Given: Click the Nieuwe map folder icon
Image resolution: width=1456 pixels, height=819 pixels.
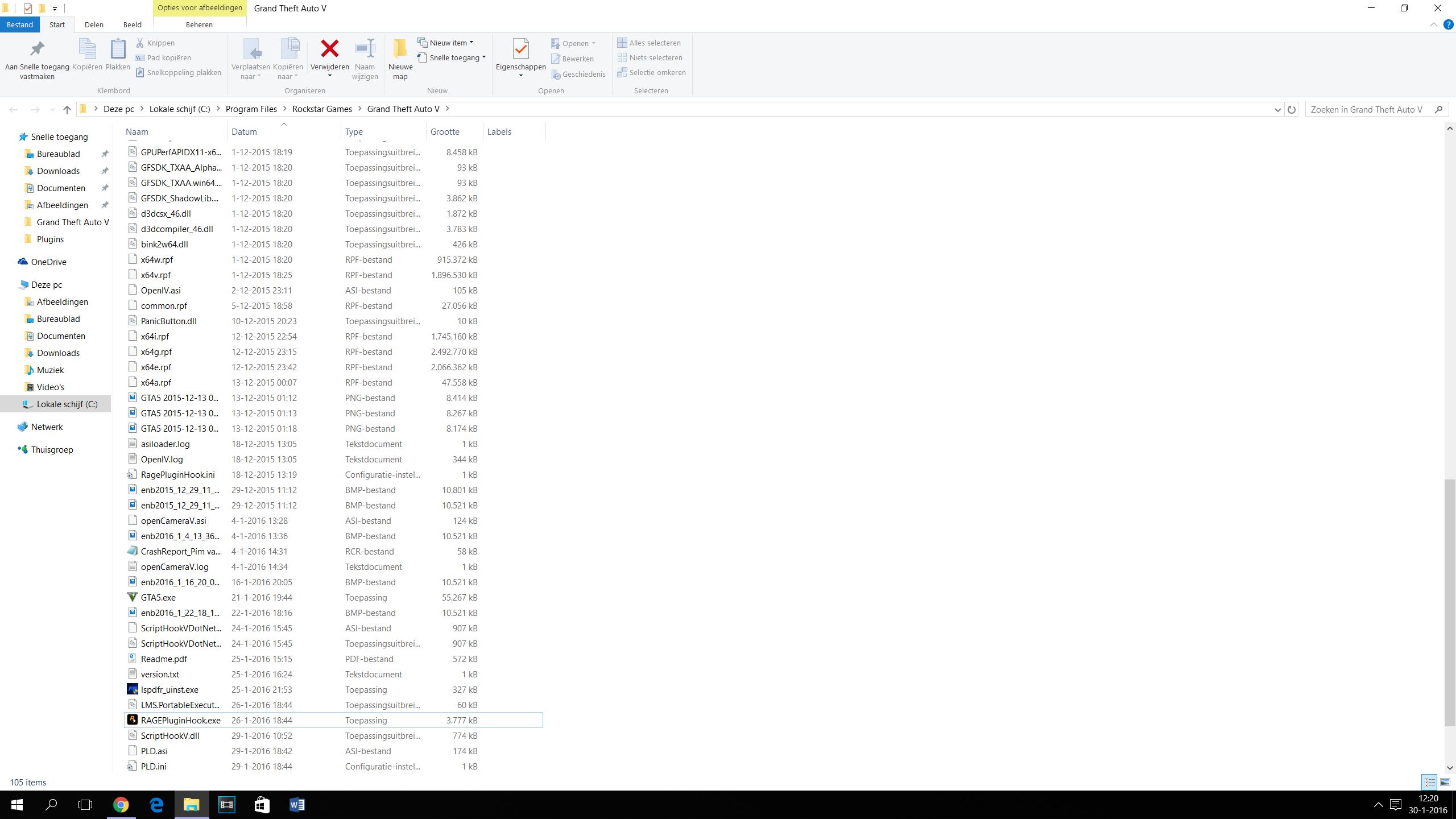Looking at the screenshot, I should [x=400, y=49].
